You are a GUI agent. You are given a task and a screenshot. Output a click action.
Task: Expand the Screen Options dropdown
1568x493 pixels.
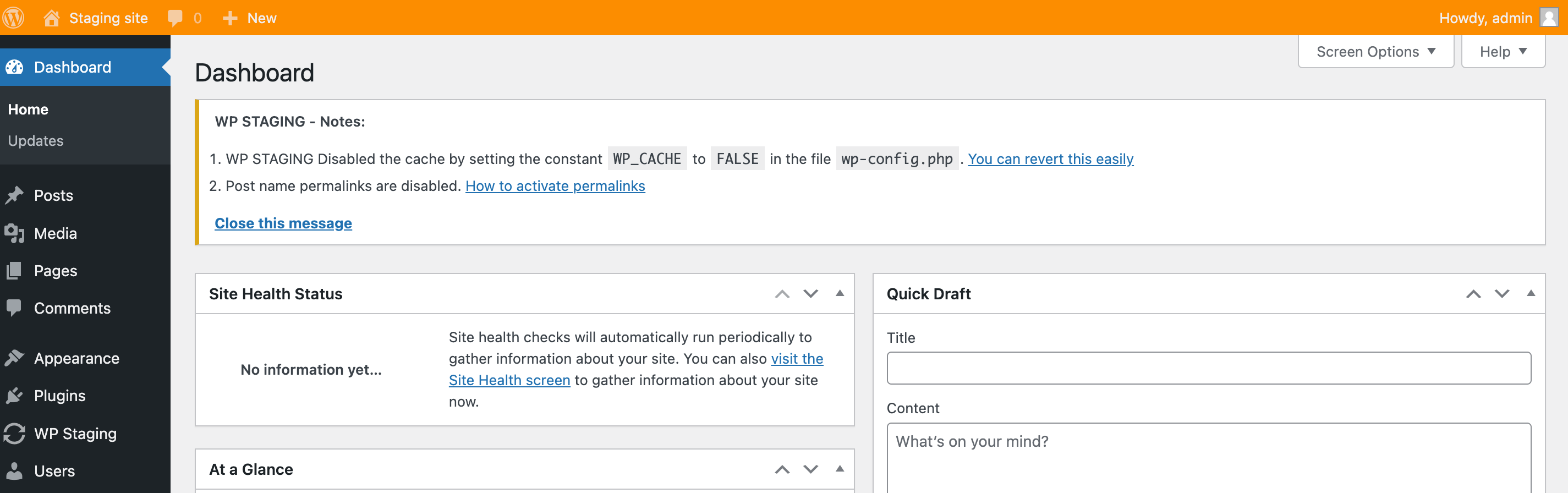coord(1375,52)
